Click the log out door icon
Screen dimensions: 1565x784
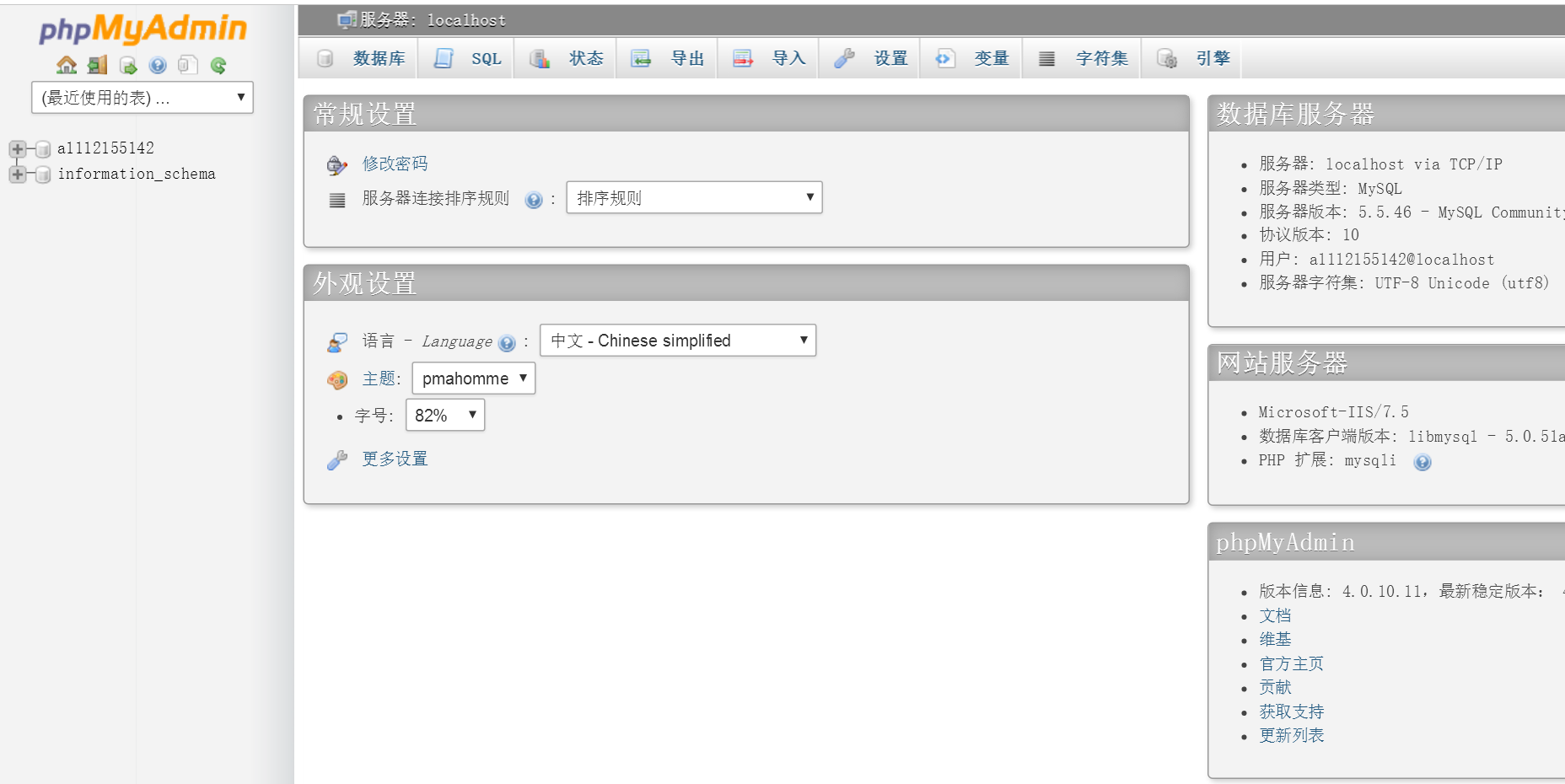98,65
